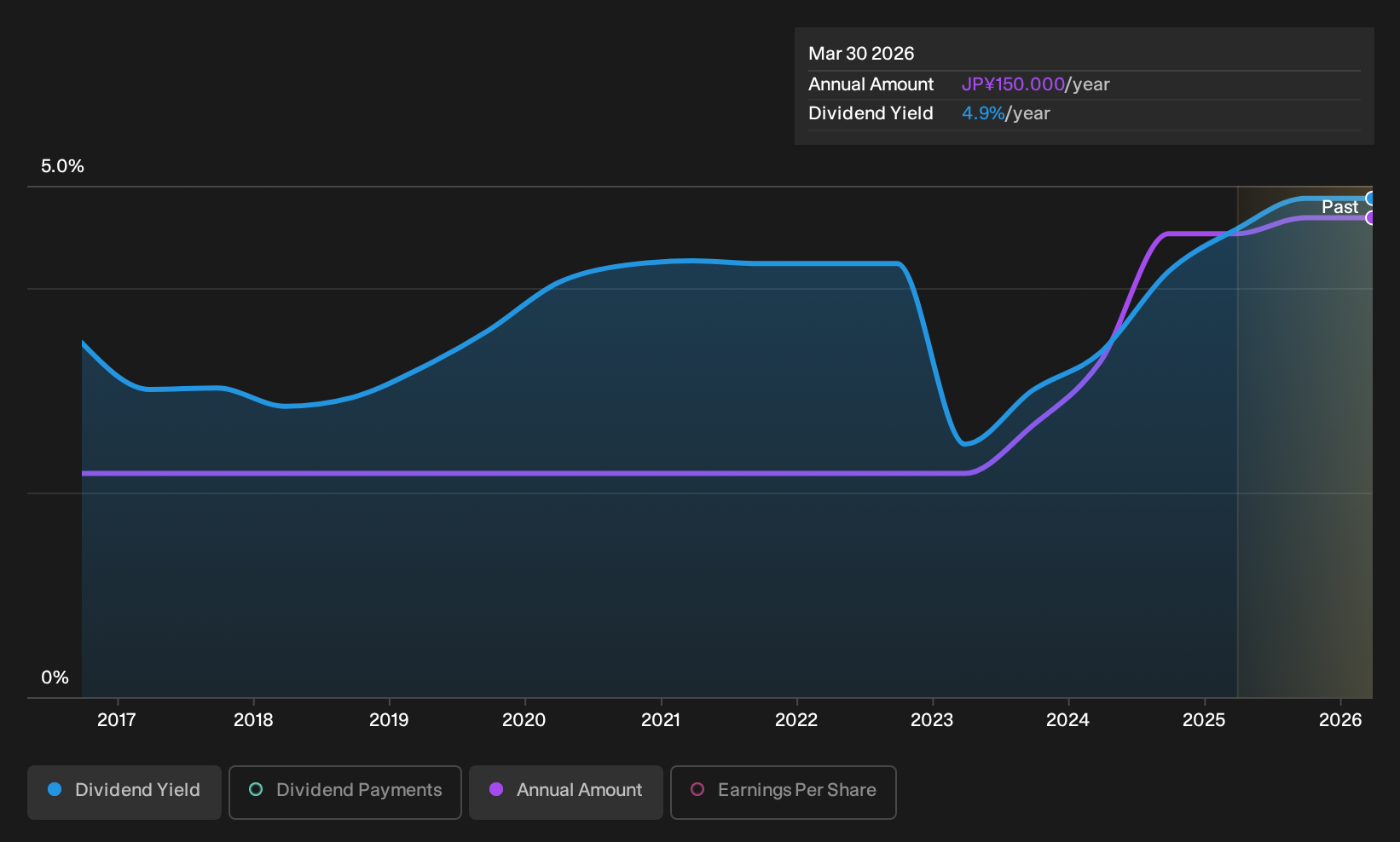Select the blue Dividend Yield endpoint marker
Image resolution: width=1400 pixels, height=842 pixels.
[x=1371, y=199]
